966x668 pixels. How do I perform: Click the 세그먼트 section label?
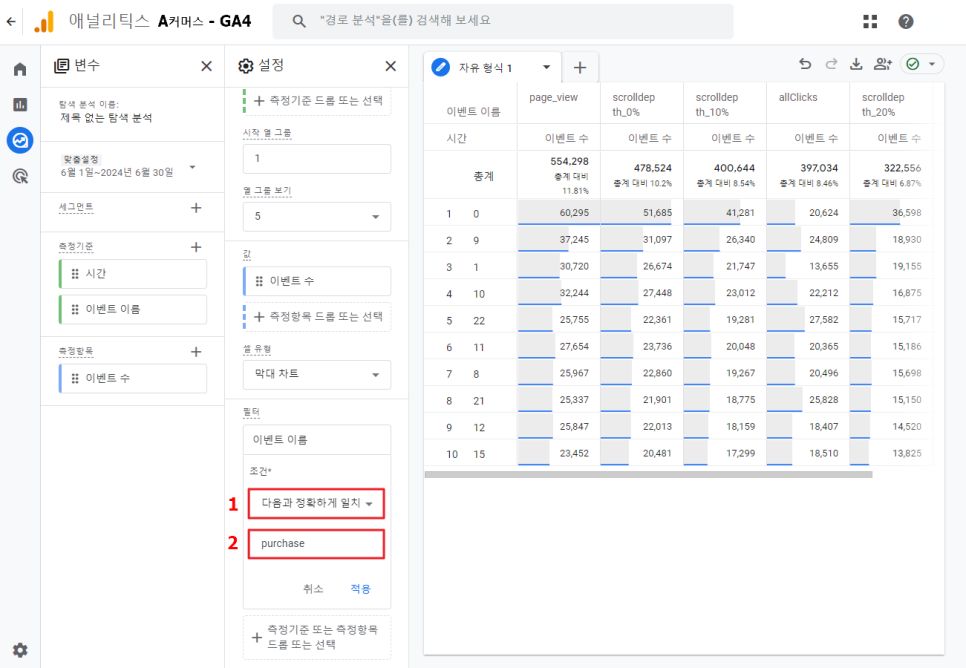76,208
